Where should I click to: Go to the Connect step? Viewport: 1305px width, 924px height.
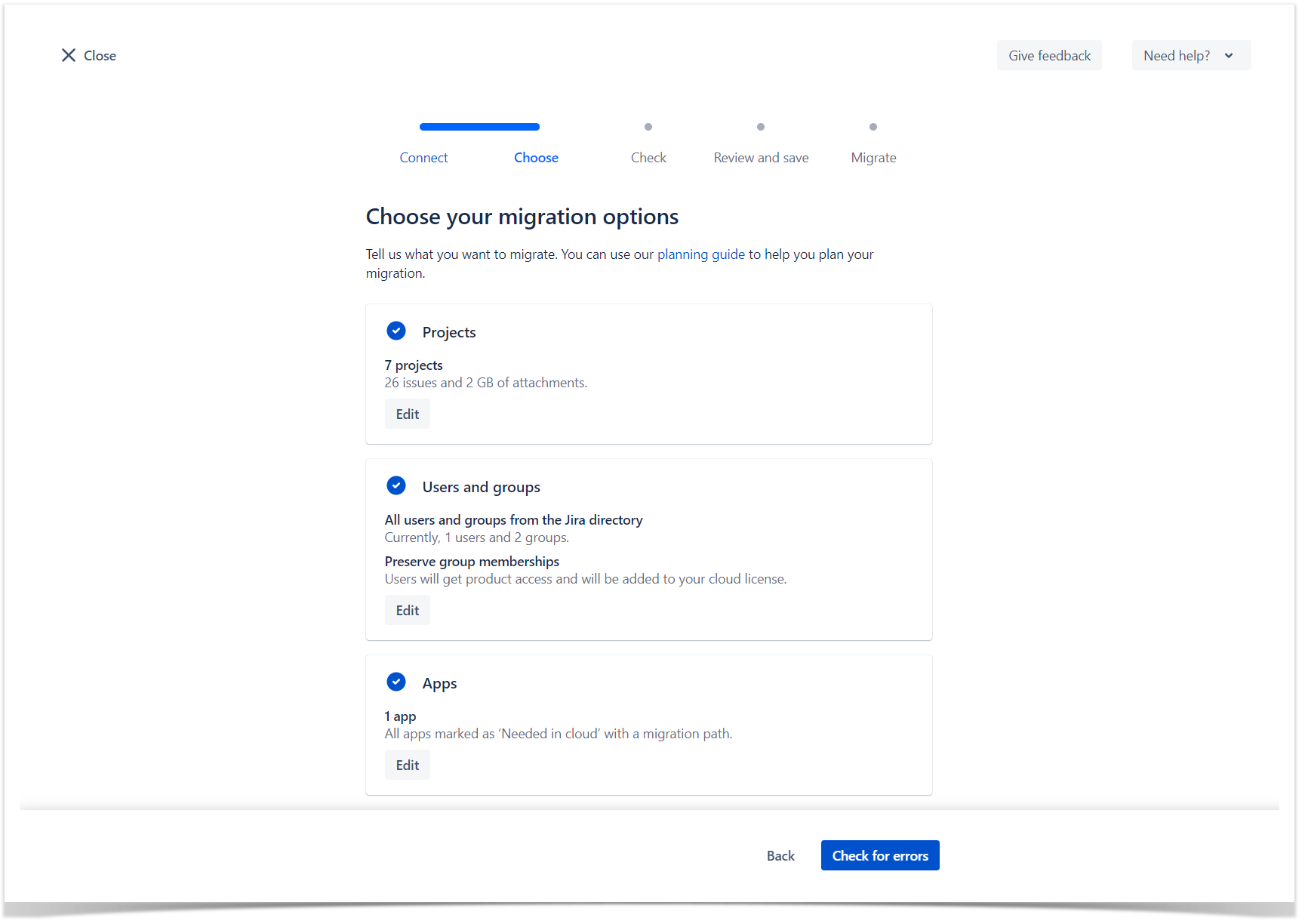423,158
